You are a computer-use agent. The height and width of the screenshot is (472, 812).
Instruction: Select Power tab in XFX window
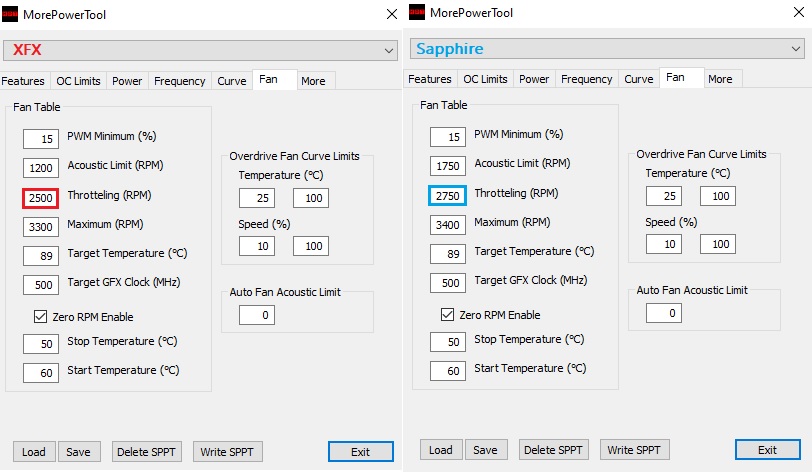127,81
